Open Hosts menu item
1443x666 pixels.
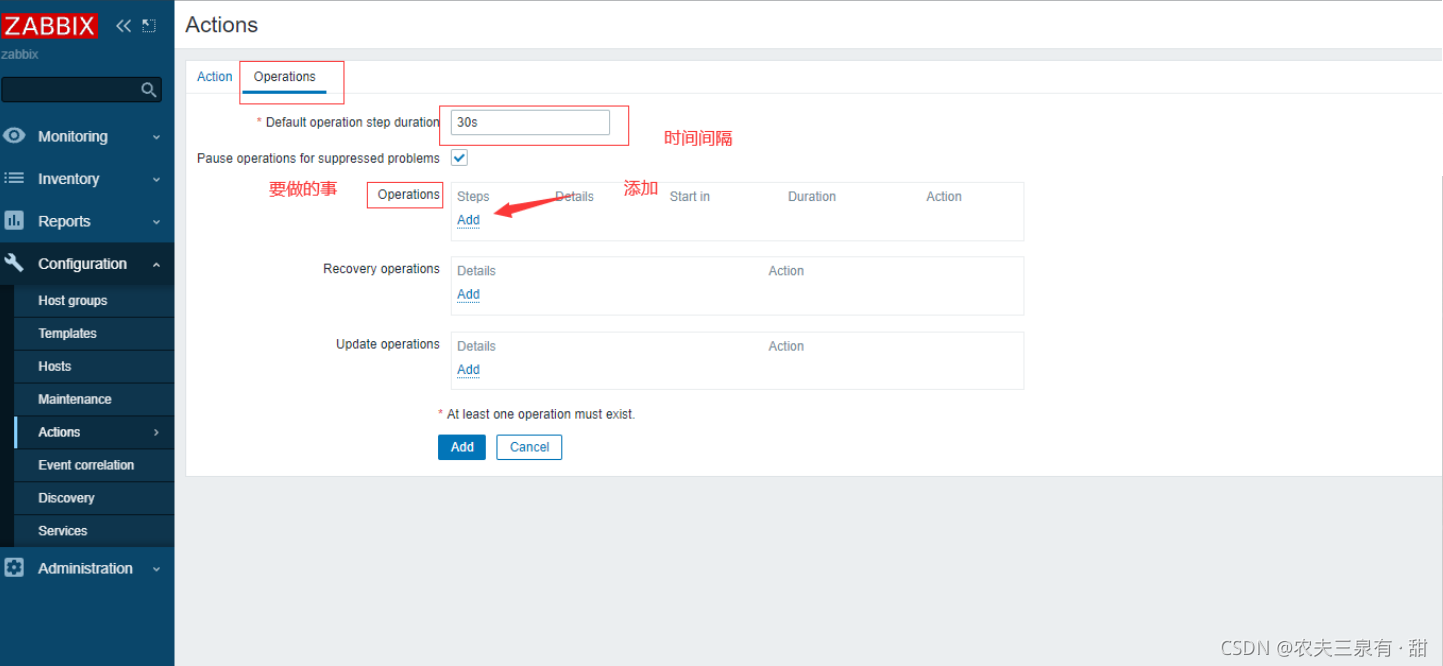point(55,366)
